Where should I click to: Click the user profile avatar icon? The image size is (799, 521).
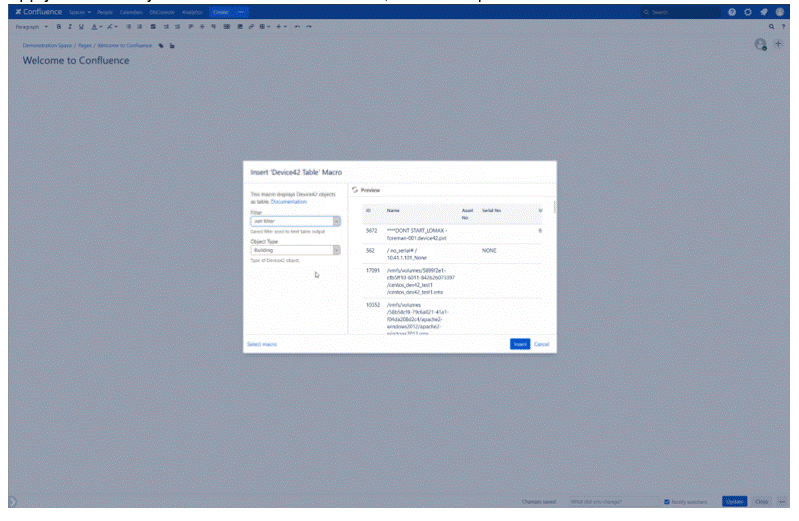[779, 12]
